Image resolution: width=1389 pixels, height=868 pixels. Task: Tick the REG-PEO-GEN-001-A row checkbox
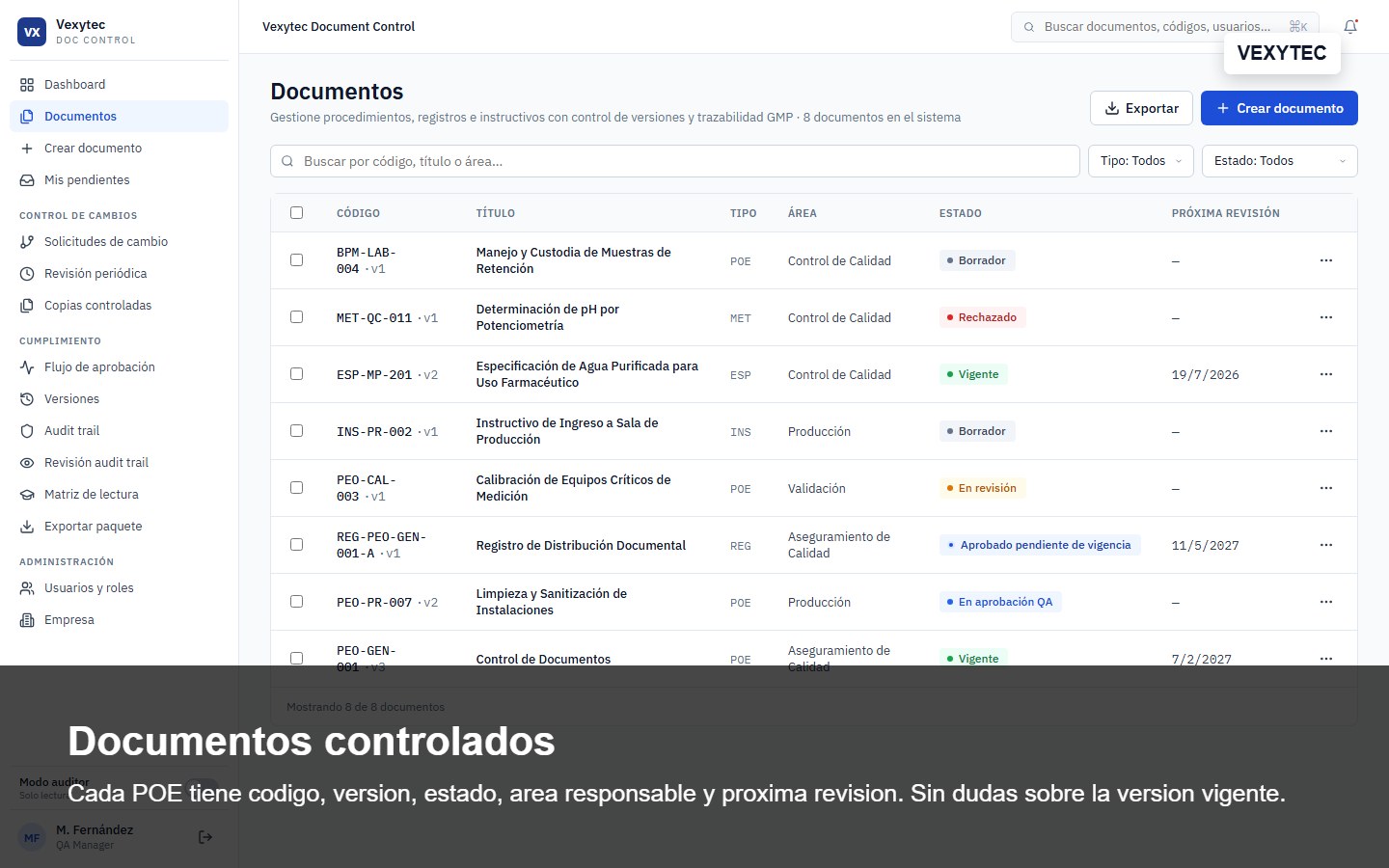[x=296, y=544]
